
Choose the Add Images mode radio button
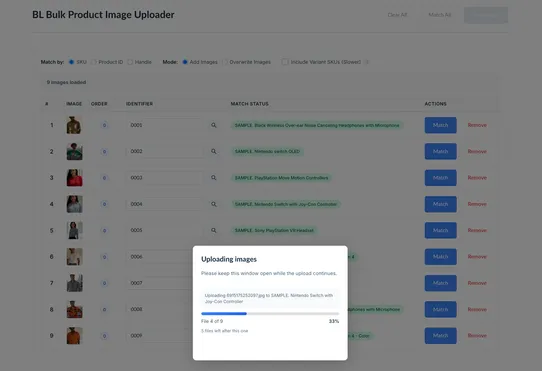coord(185,62)
